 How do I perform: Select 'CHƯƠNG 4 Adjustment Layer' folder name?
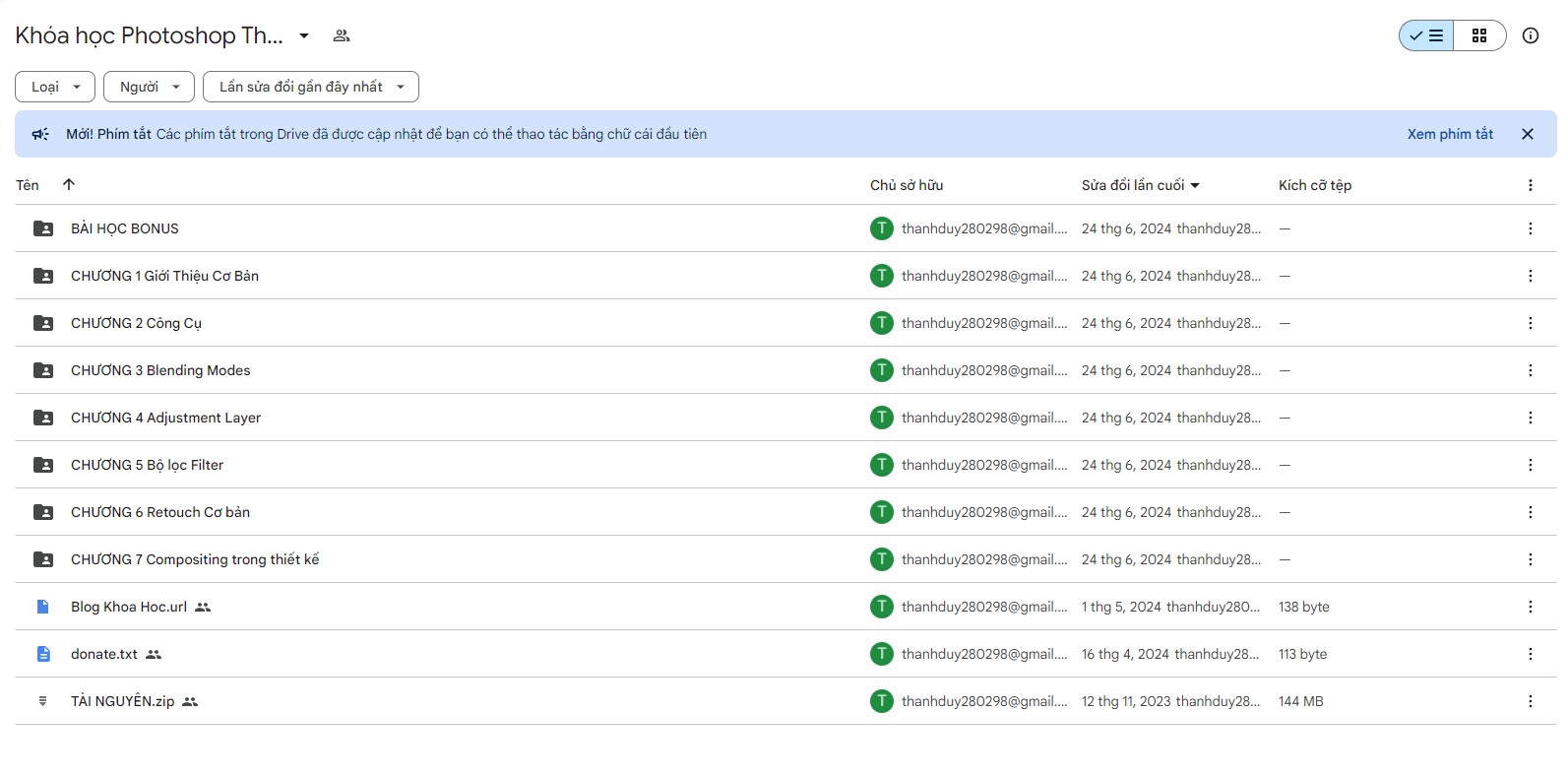[x=165, y=418]
